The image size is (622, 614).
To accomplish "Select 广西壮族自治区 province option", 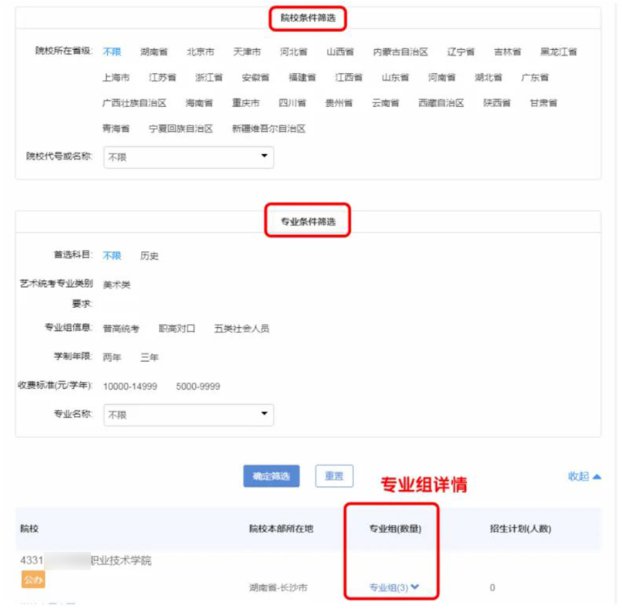I will 134,103.
